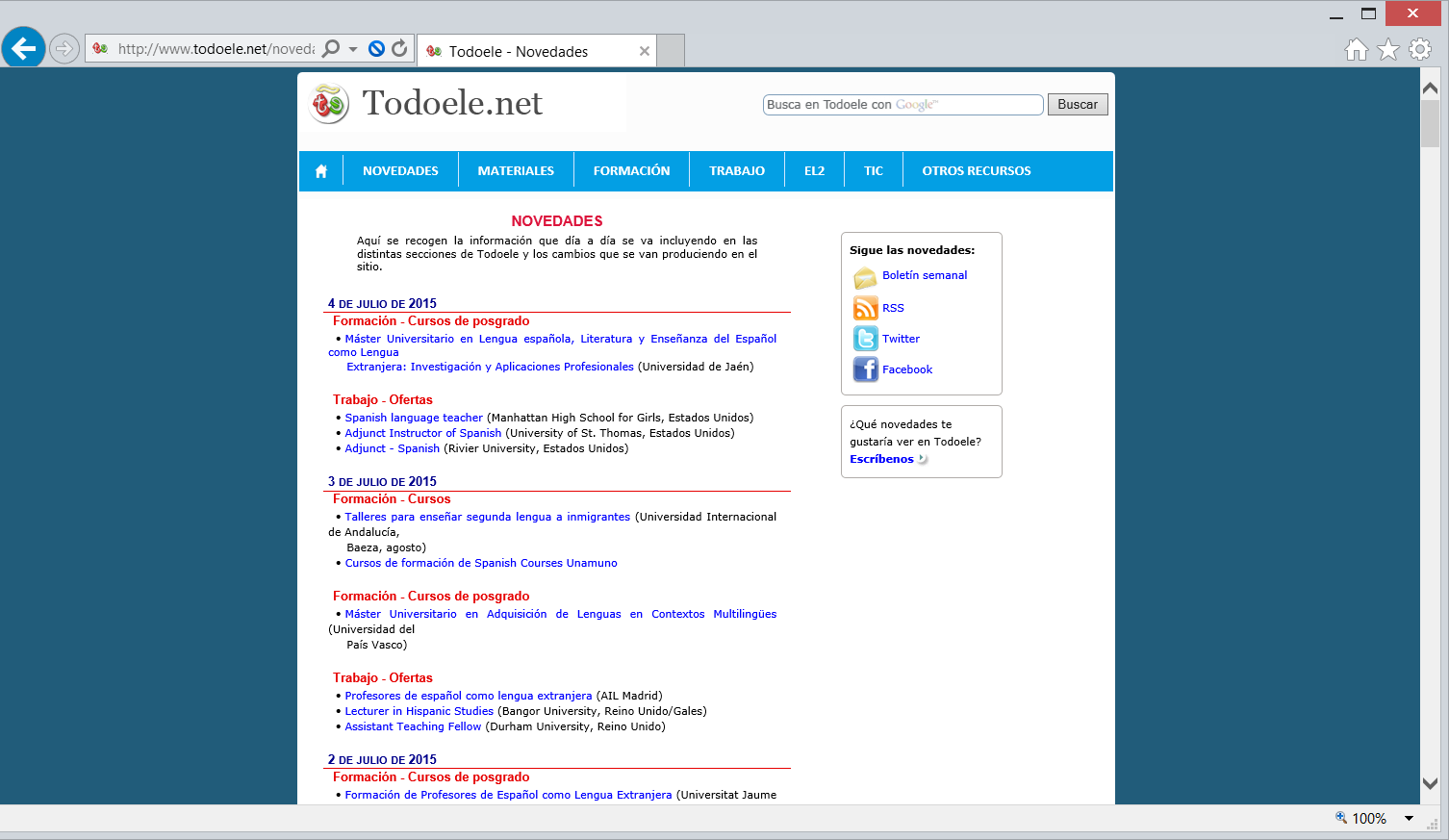This screenshot has width=1449, height=840.
Task: Open the Escríbenos link
Action: point(881,459)
